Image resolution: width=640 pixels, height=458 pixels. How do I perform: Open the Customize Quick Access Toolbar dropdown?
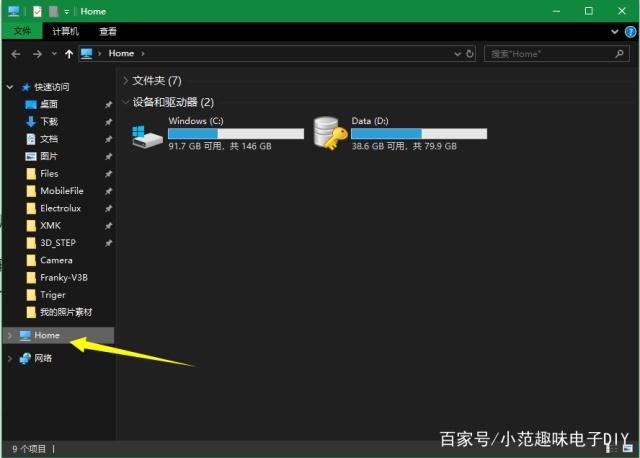point(67,12)
